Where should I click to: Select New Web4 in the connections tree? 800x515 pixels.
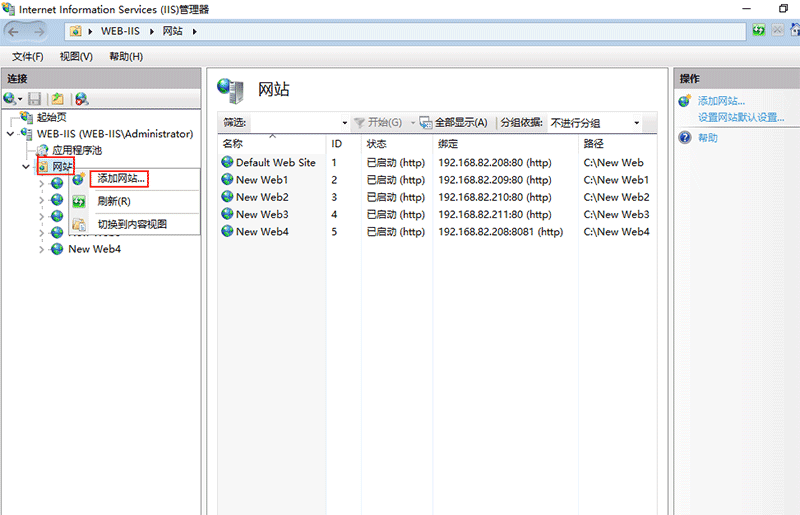tap(94, 249)
